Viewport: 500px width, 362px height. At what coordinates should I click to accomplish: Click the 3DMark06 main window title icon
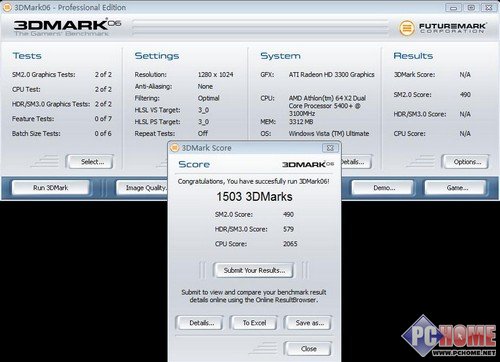(7, 7)
